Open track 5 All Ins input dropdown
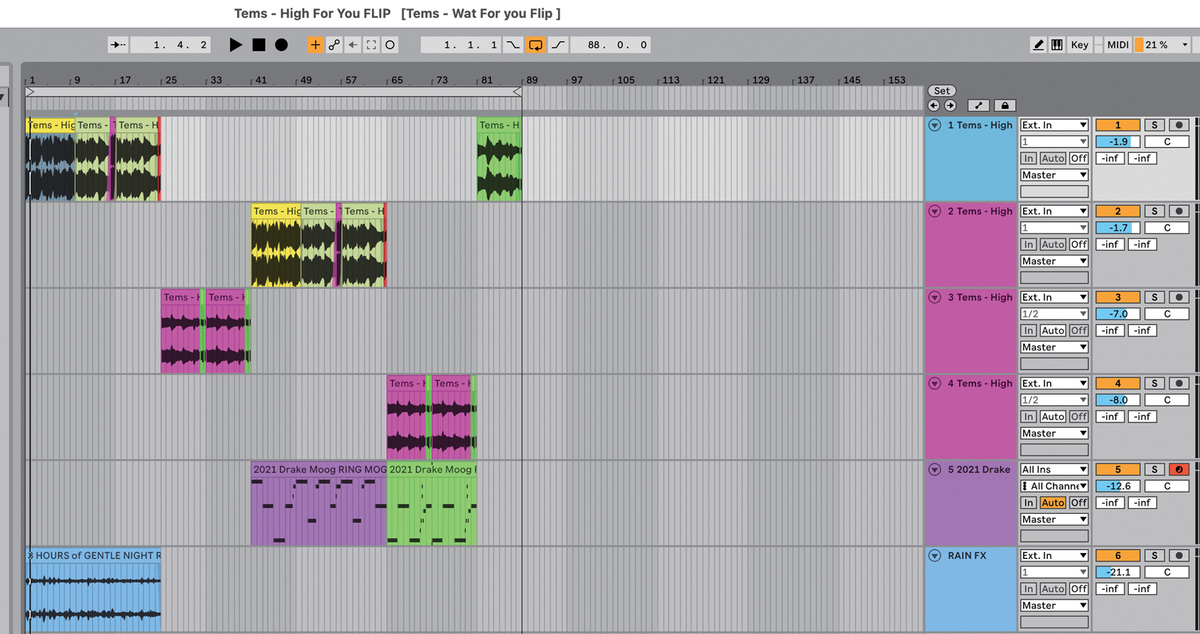This screenshot has height=634, width=1200. (1054, 469)
